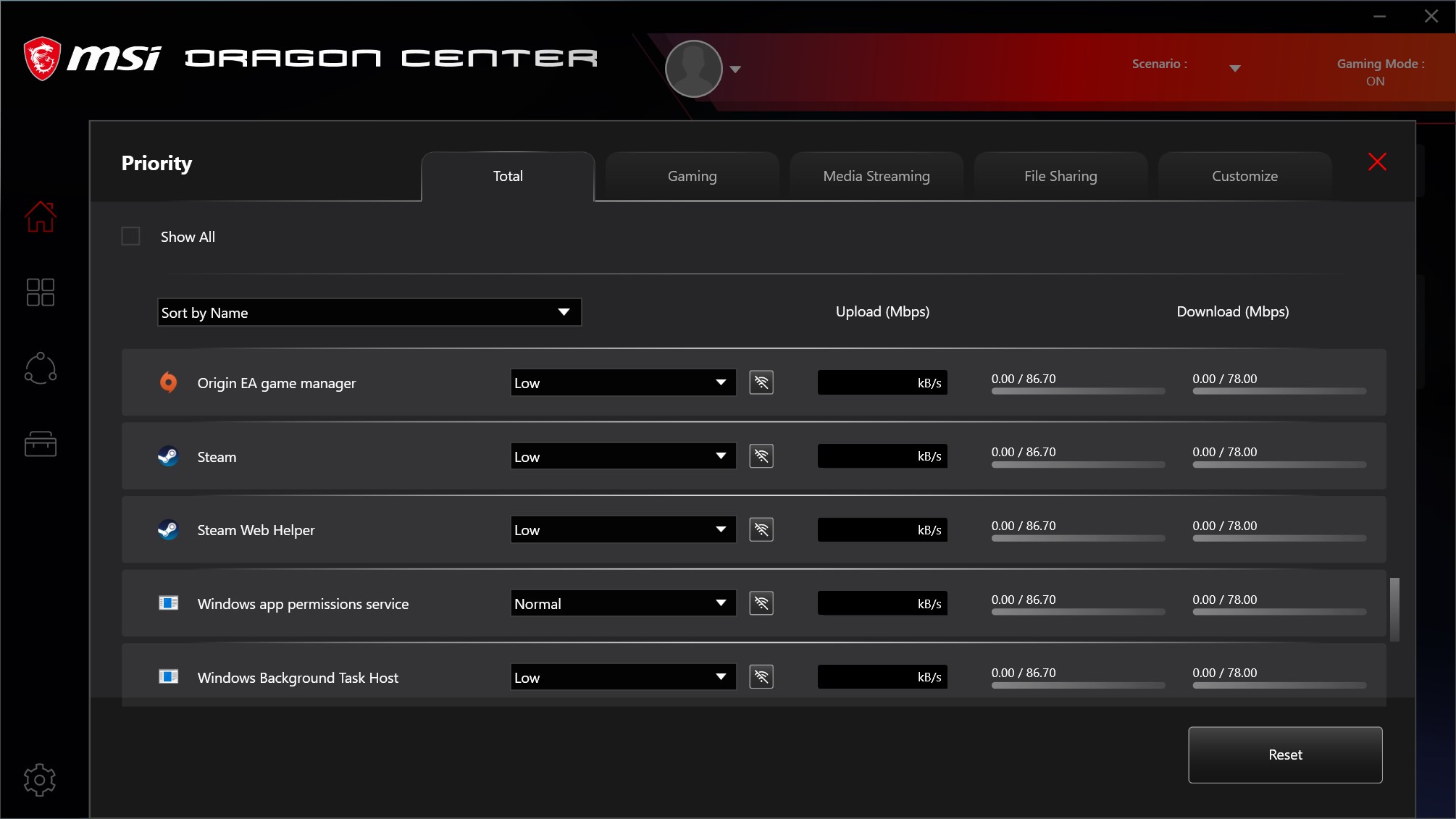Select the Origin EA game manager row name

[277, 383]
